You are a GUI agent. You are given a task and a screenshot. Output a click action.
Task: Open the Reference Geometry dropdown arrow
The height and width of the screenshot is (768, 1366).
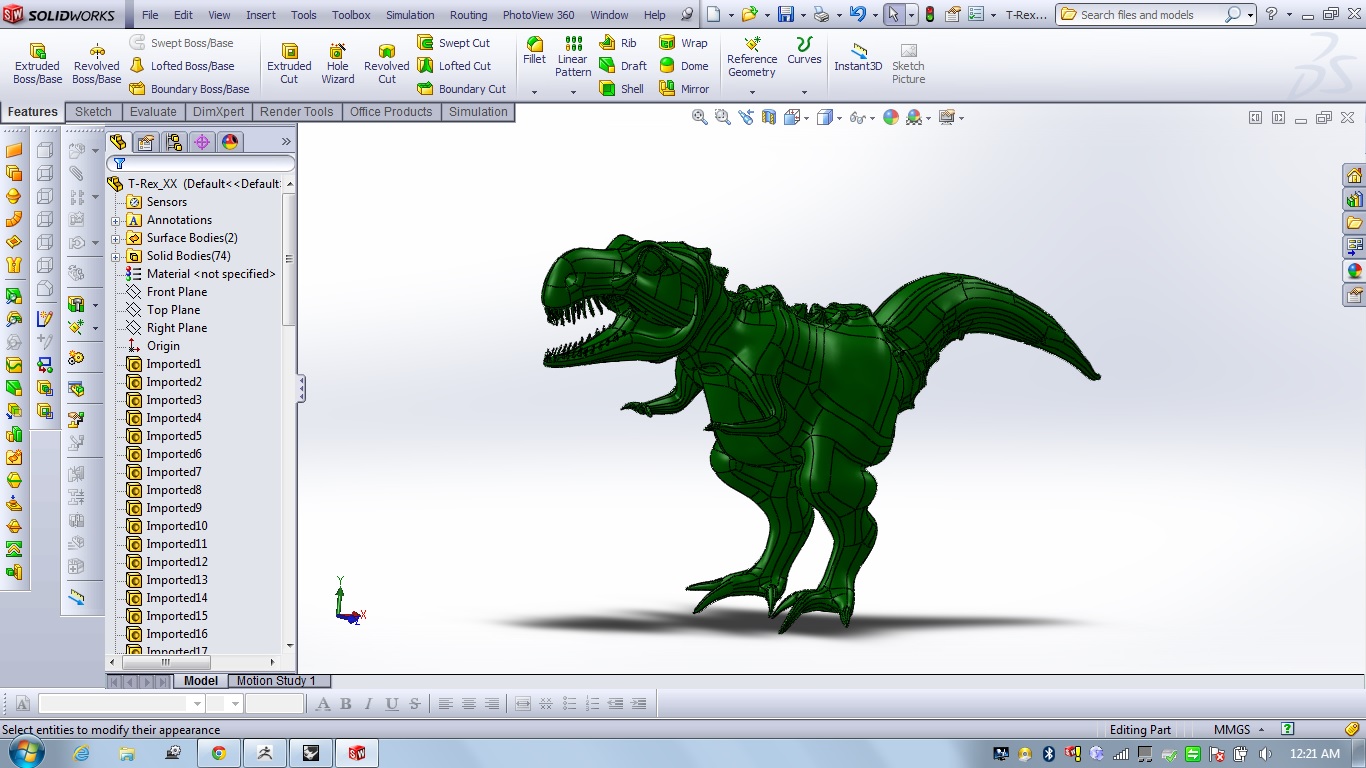tap(752, 92)
